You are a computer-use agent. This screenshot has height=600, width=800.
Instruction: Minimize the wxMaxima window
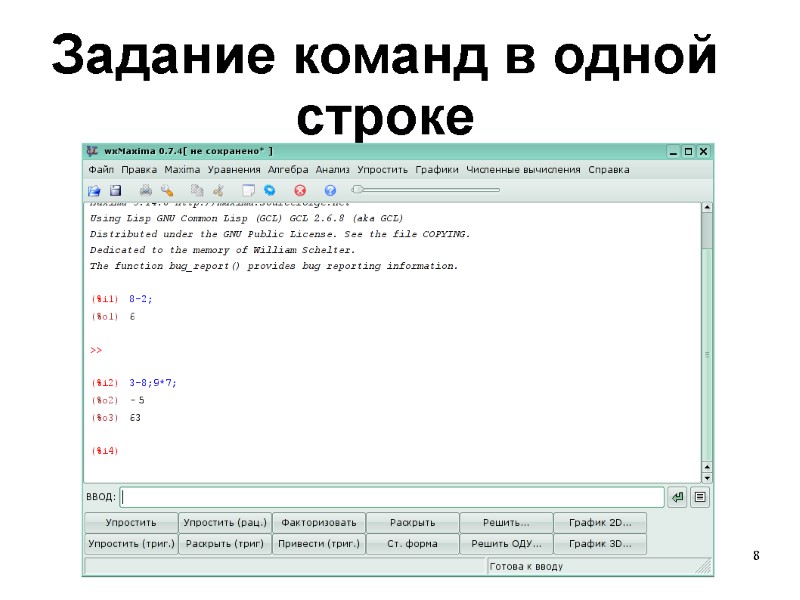(673, 152)
